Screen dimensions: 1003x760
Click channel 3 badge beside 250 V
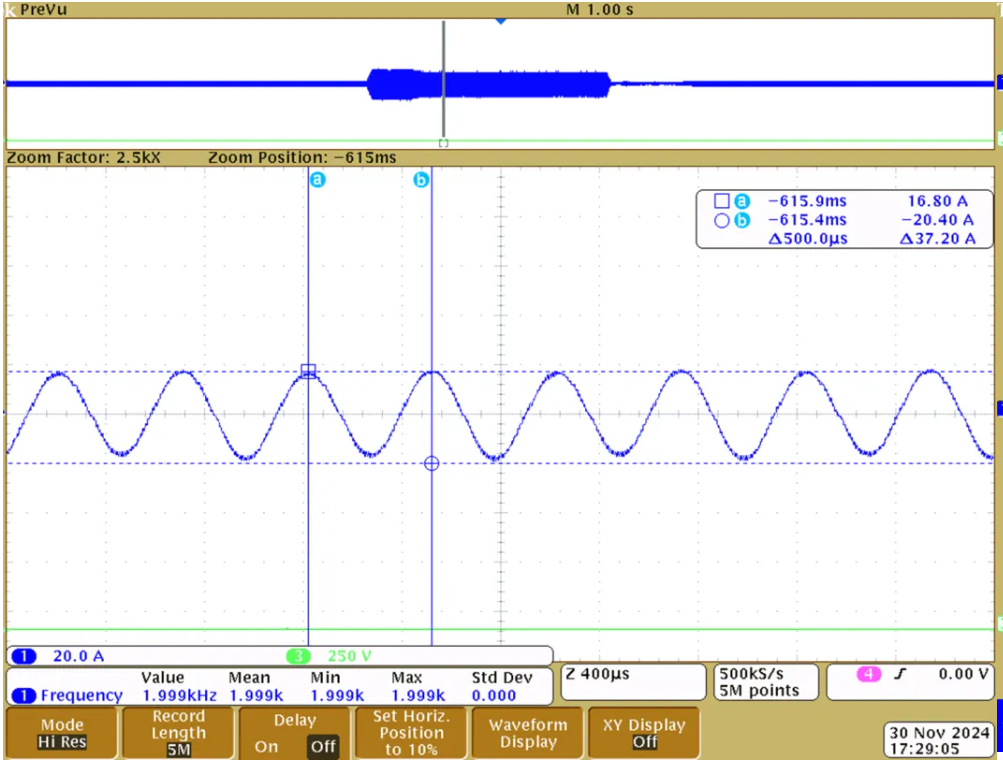tap(298, 656)
